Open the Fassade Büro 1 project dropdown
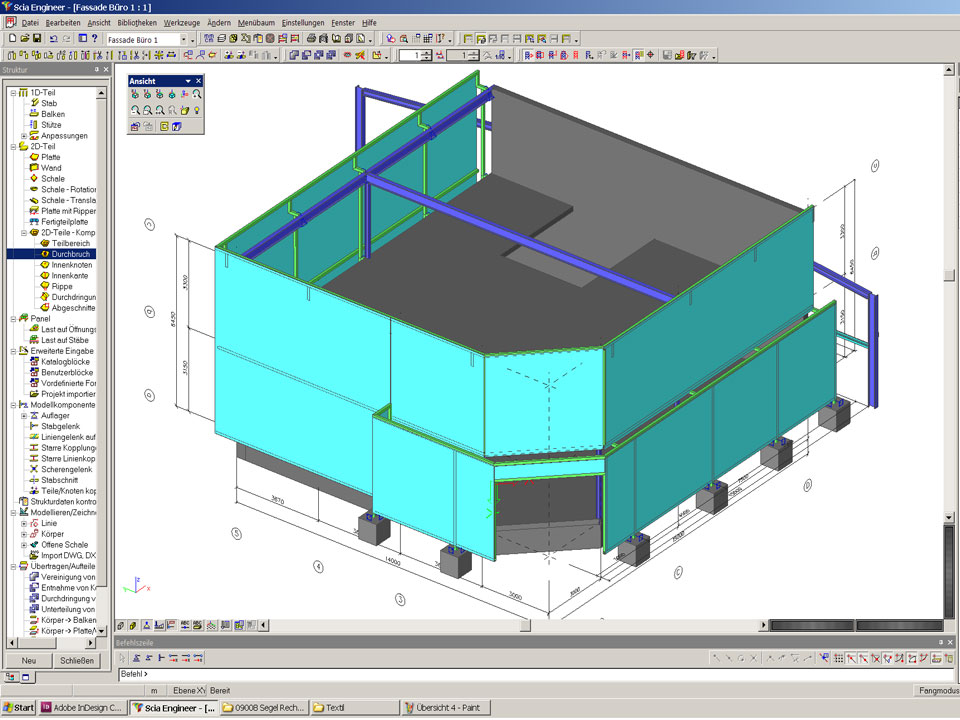Viewport: 960px width, 720px height. click(183, 39)
